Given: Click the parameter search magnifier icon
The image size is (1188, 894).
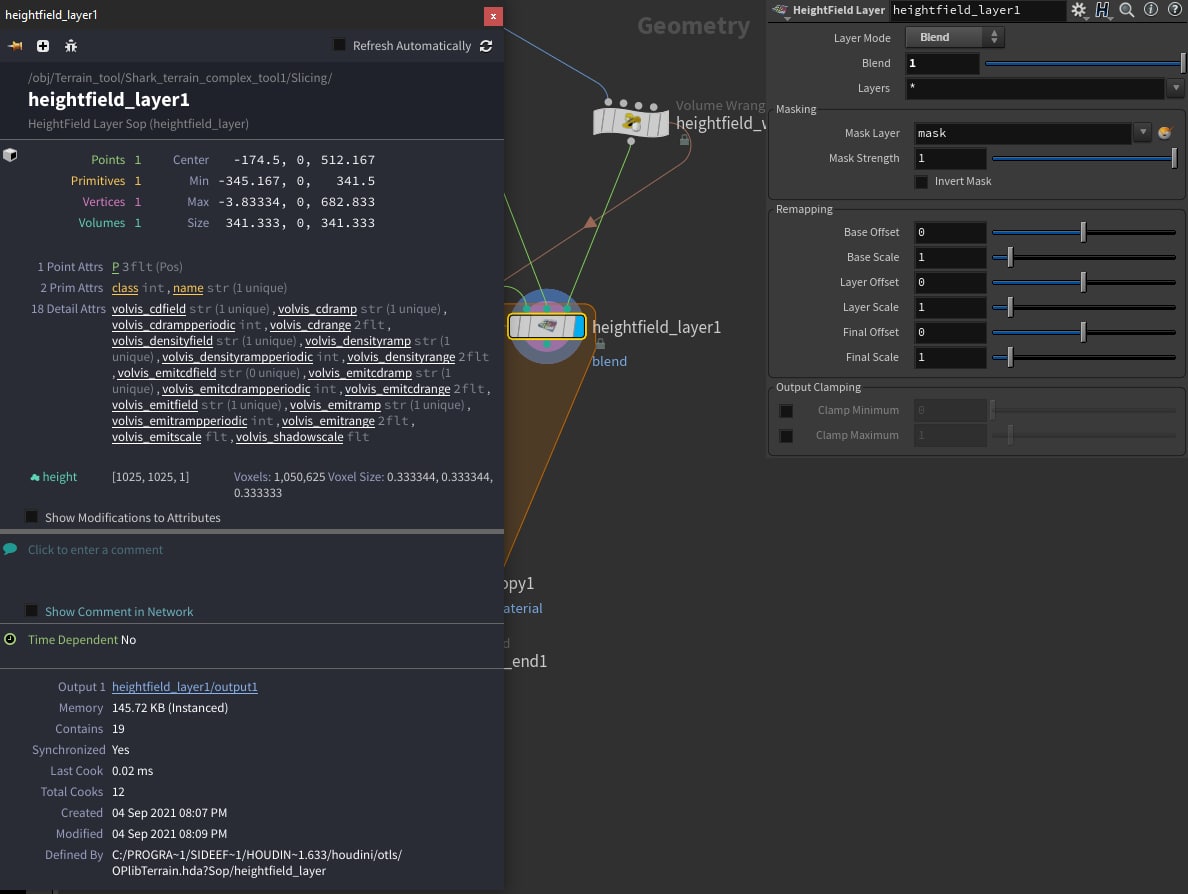Looking at the screenshot, I should point(1127,10).
